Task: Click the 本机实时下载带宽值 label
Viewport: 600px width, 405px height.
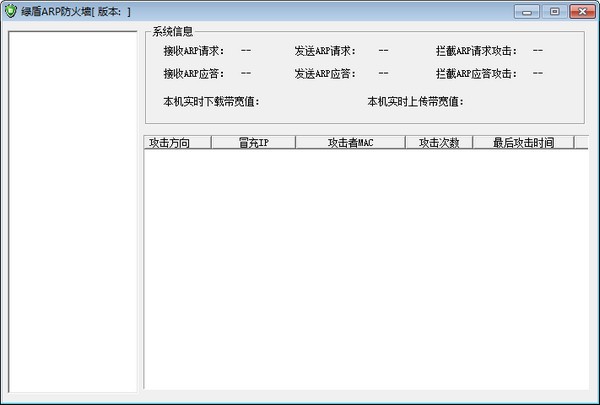Action: pos(211,101)
